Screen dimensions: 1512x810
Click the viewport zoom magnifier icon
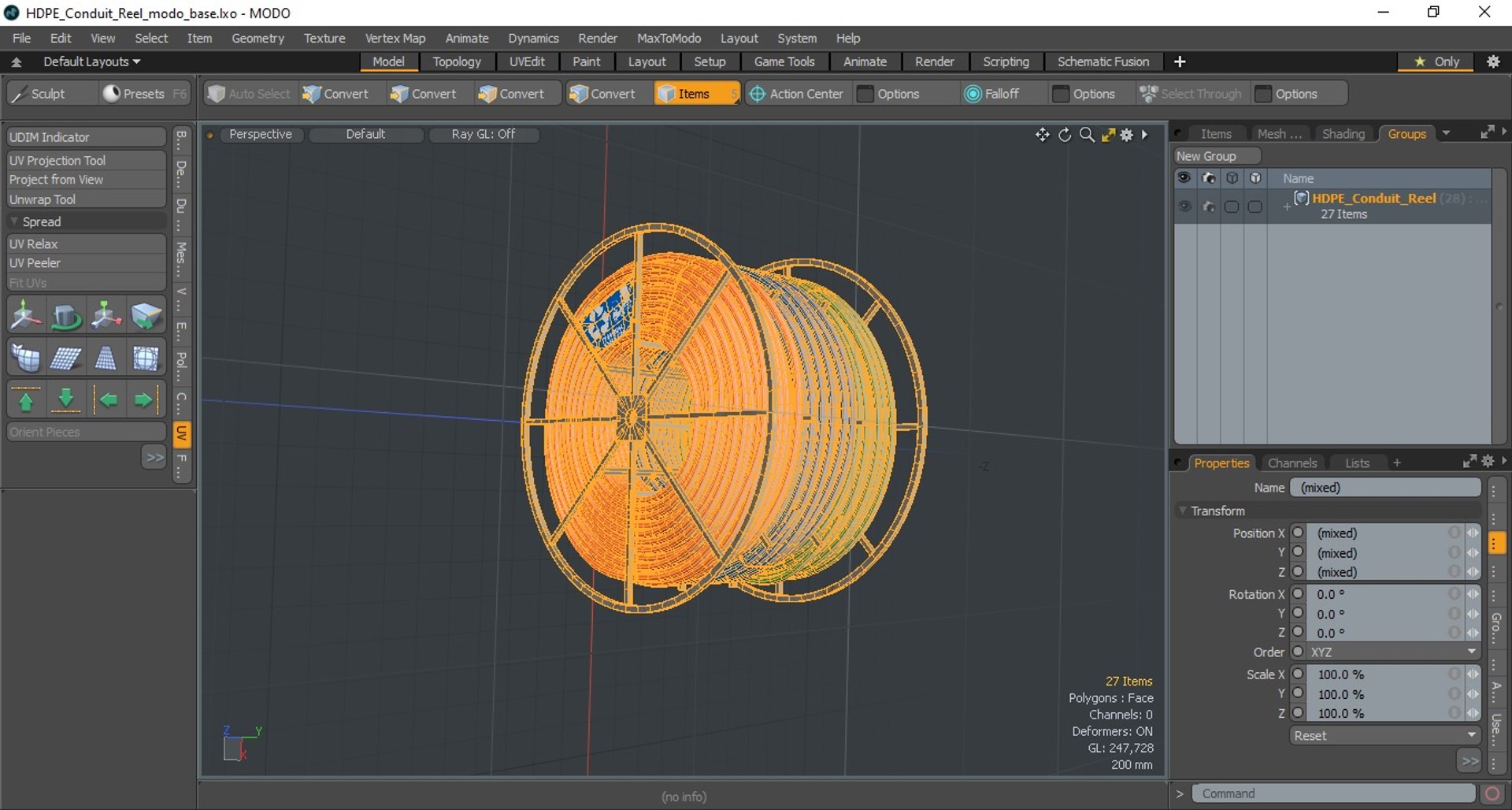[1087, 135]
